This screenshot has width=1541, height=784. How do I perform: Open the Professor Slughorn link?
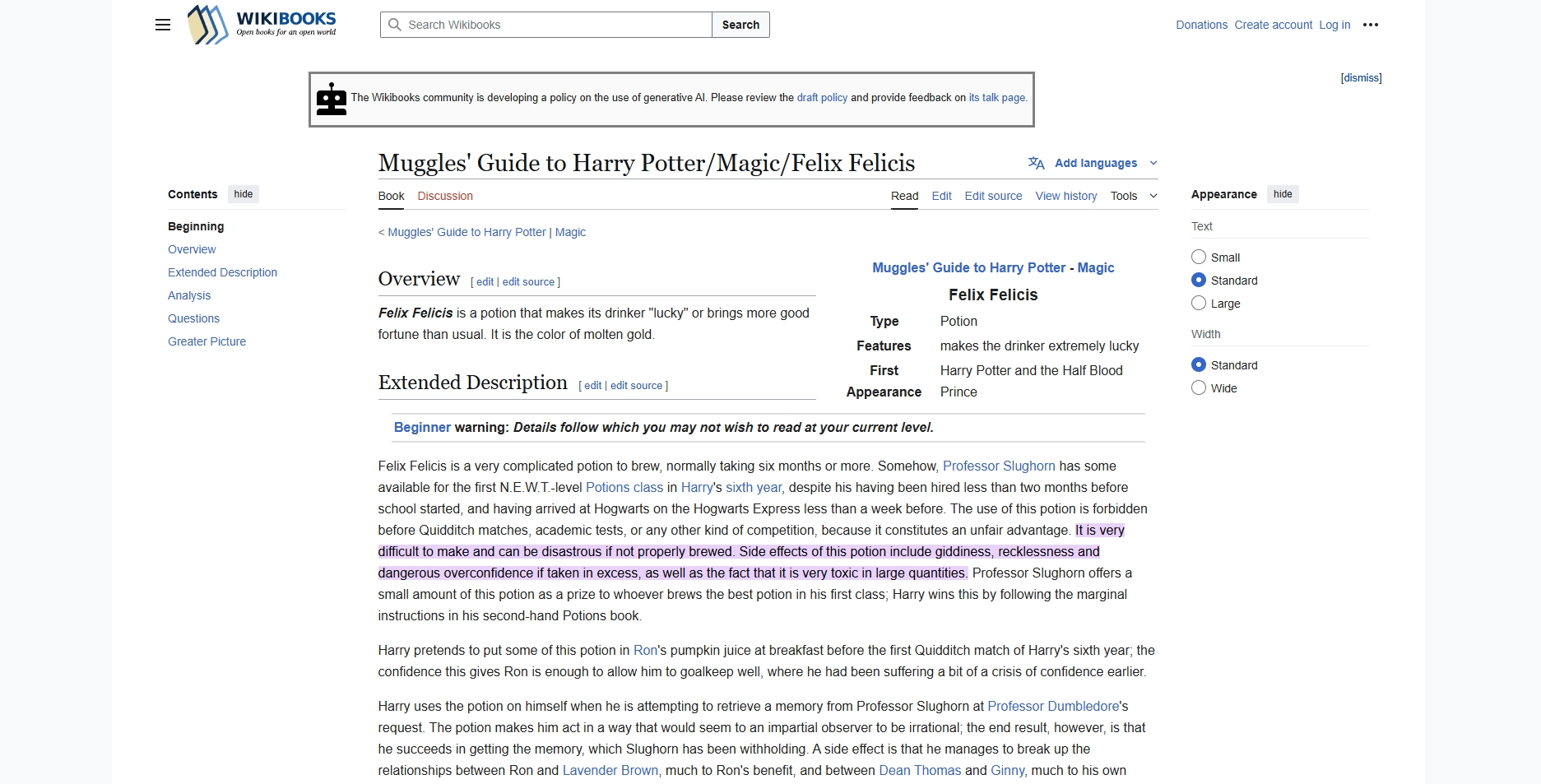click(x=999, y=466)
